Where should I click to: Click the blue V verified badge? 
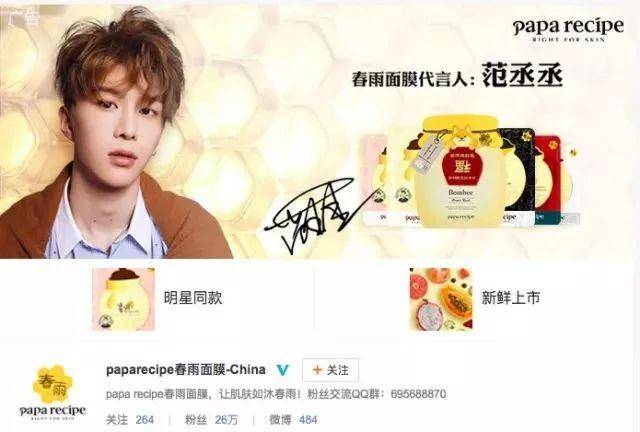click(x=283, y=370)
